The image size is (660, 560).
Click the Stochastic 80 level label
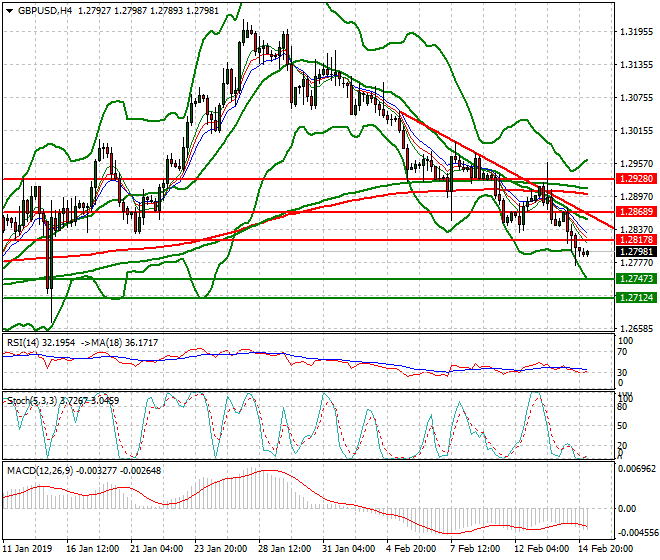click(622, 407)
